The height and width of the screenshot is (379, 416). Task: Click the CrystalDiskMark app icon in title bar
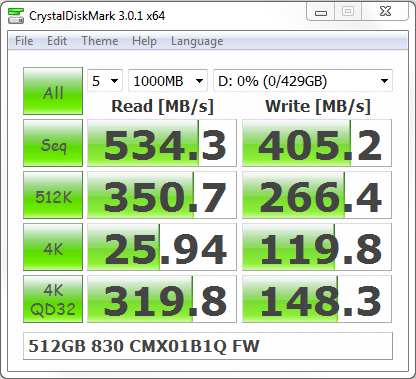point(16,16)
